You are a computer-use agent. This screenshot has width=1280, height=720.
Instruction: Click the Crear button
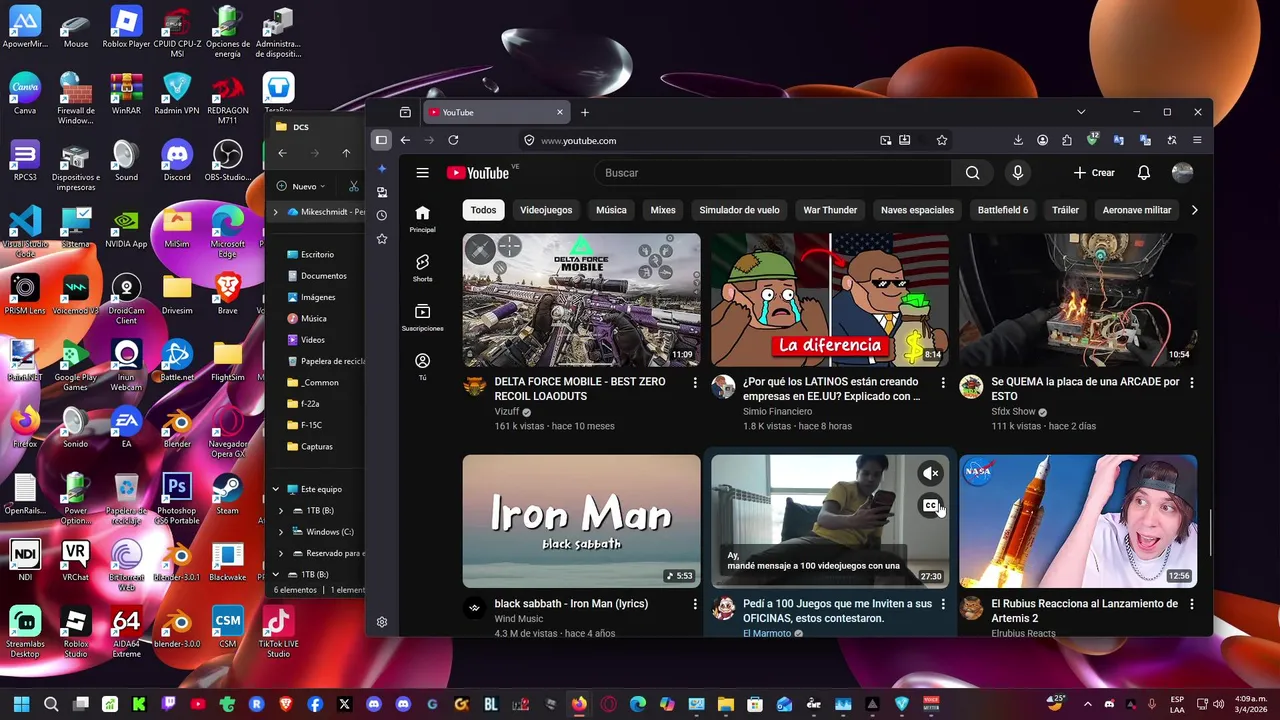click(1094, 173)
